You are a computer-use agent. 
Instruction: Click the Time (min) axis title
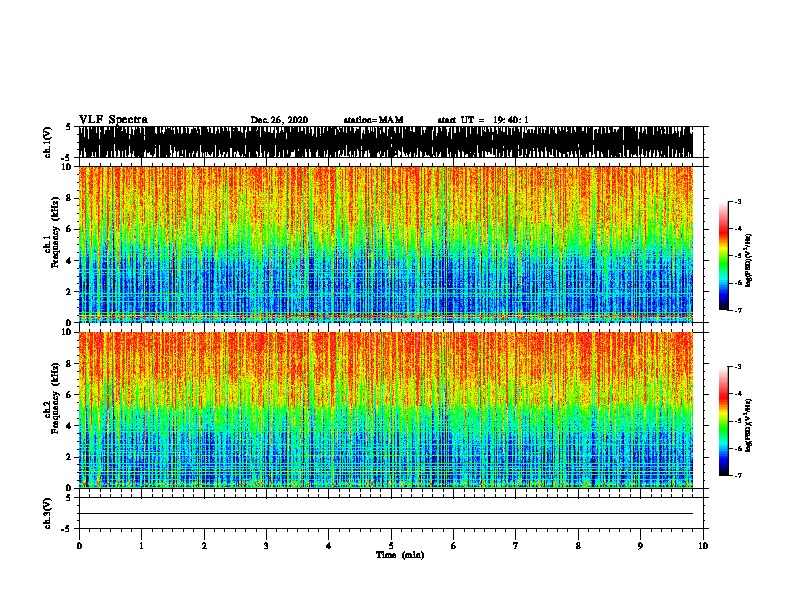[x=400, y=555]
